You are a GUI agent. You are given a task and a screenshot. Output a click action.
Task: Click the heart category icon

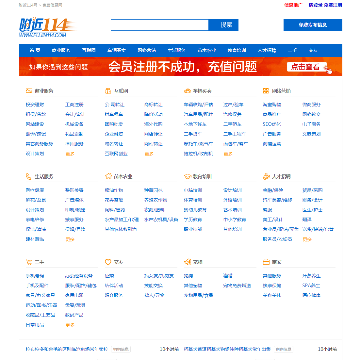[x=108, y=262]
